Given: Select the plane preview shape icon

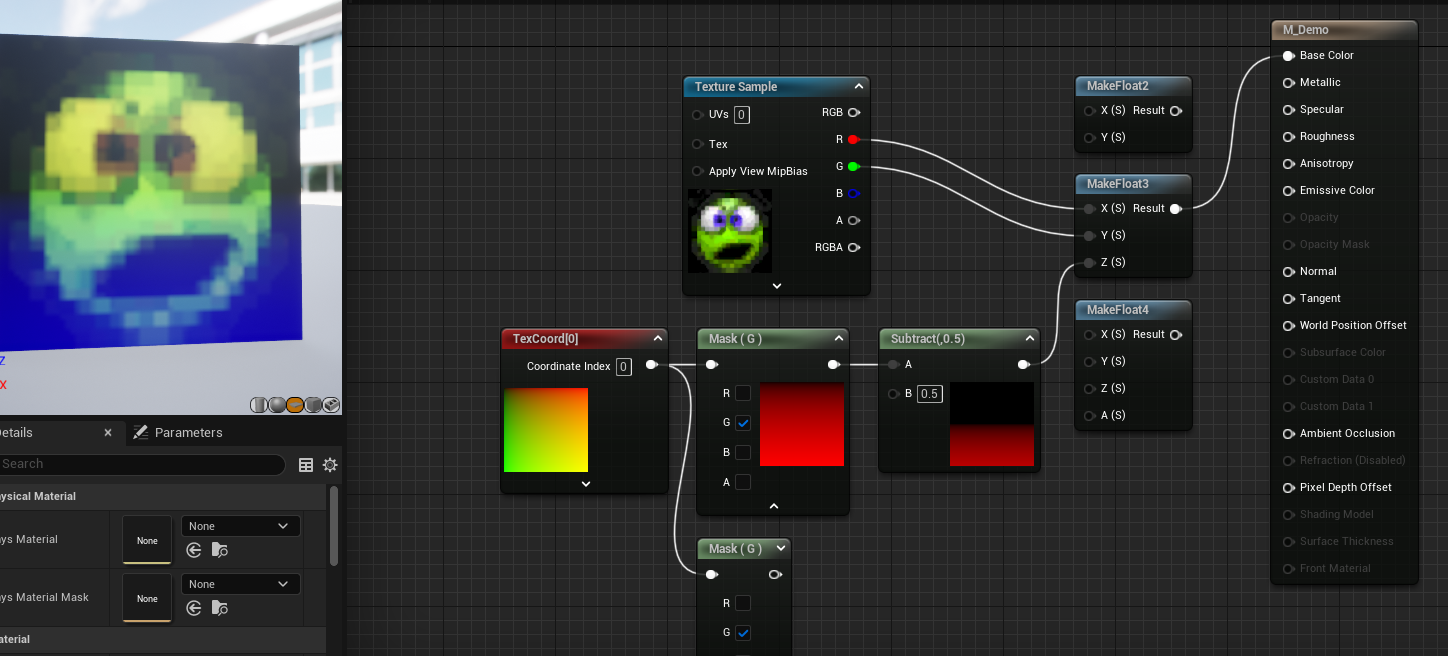Looking at the screenshot, I should [295, 405].
